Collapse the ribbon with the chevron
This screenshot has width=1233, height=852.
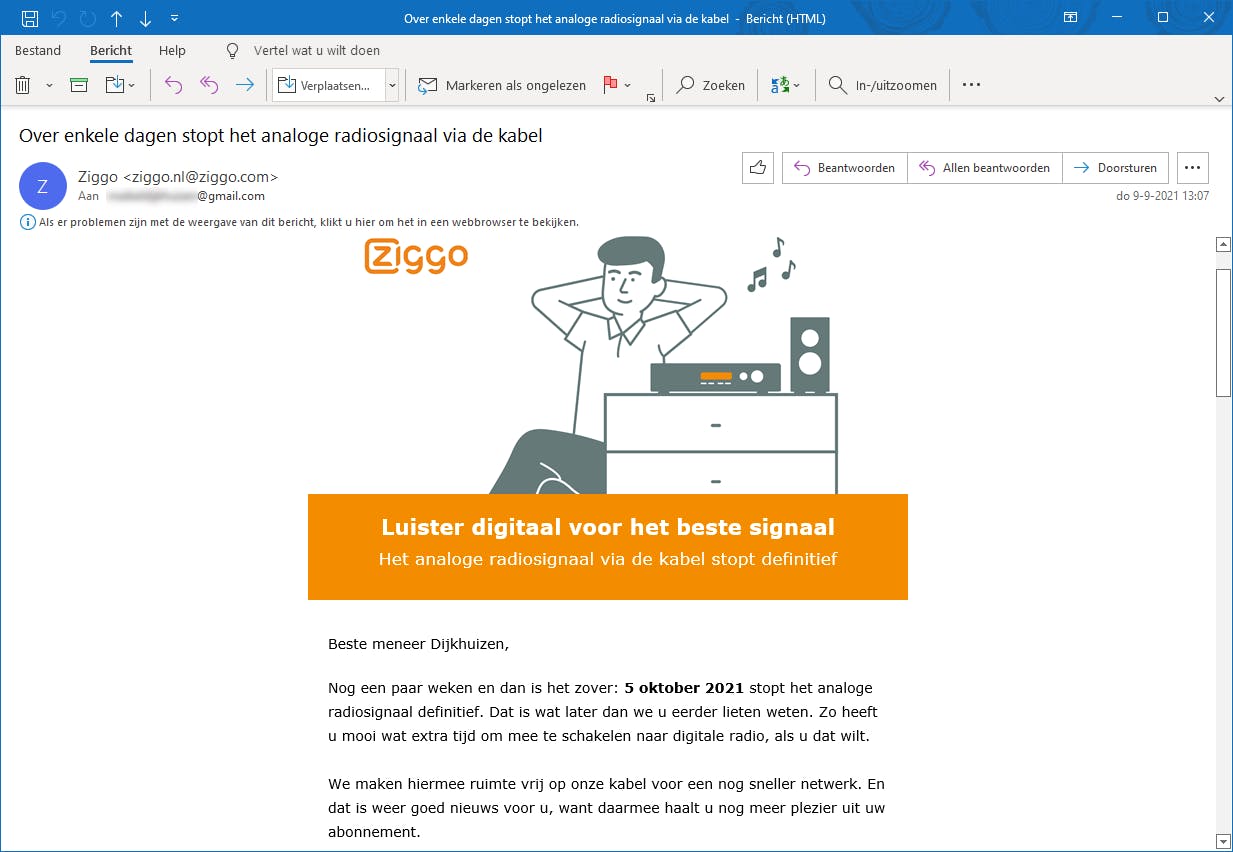coord(1219,99)
